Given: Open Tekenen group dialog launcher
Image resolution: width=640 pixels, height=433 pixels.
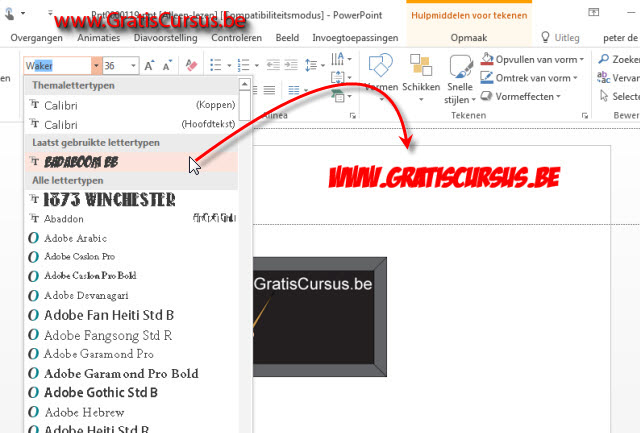Looking at the screenshot, I should [585, 116].
